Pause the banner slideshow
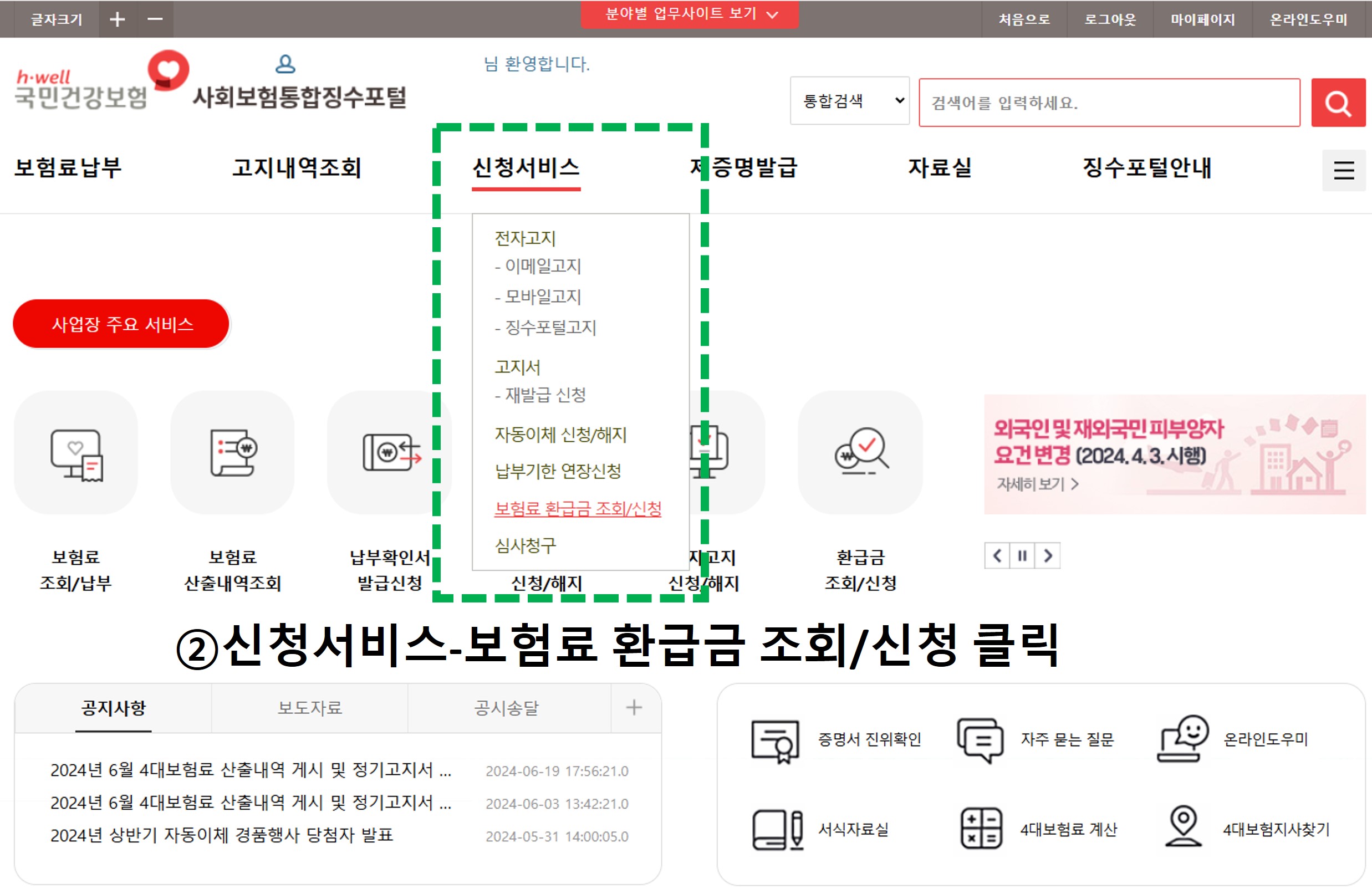Screen dimensions: 1372x894 (x=1022, y=556)
